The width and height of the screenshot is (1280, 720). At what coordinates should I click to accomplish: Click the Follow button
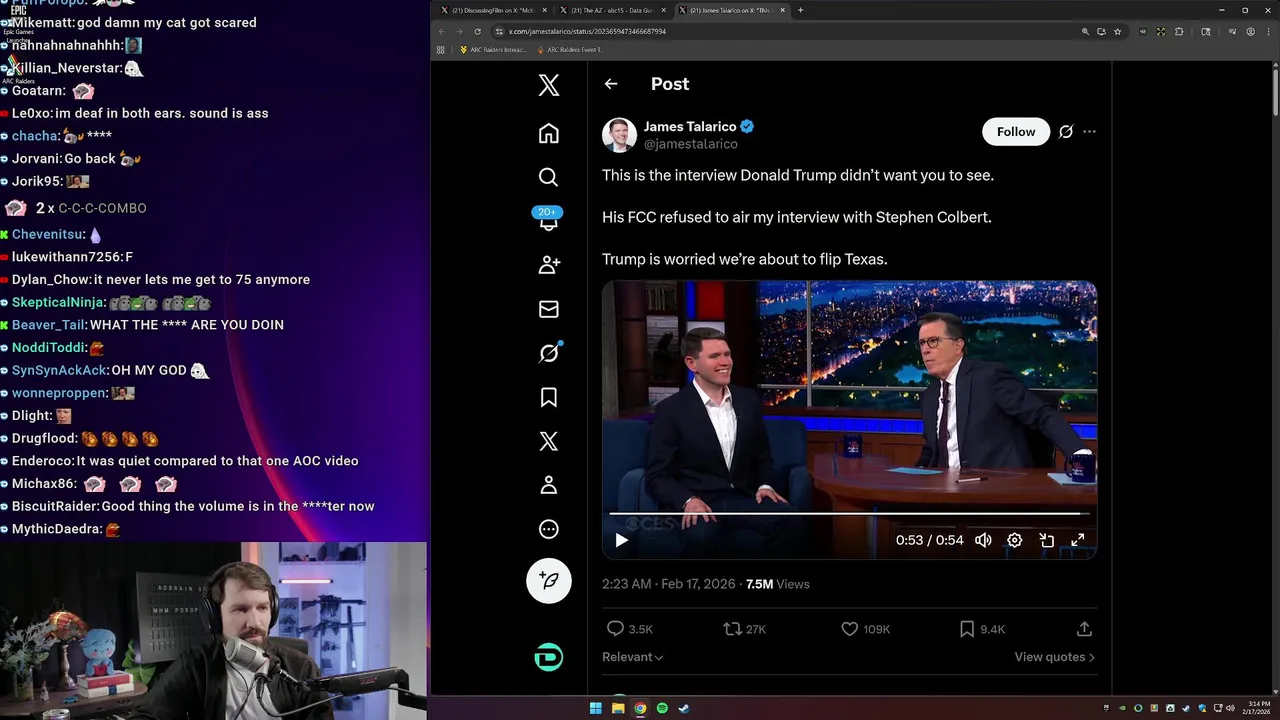point(1015,132)
